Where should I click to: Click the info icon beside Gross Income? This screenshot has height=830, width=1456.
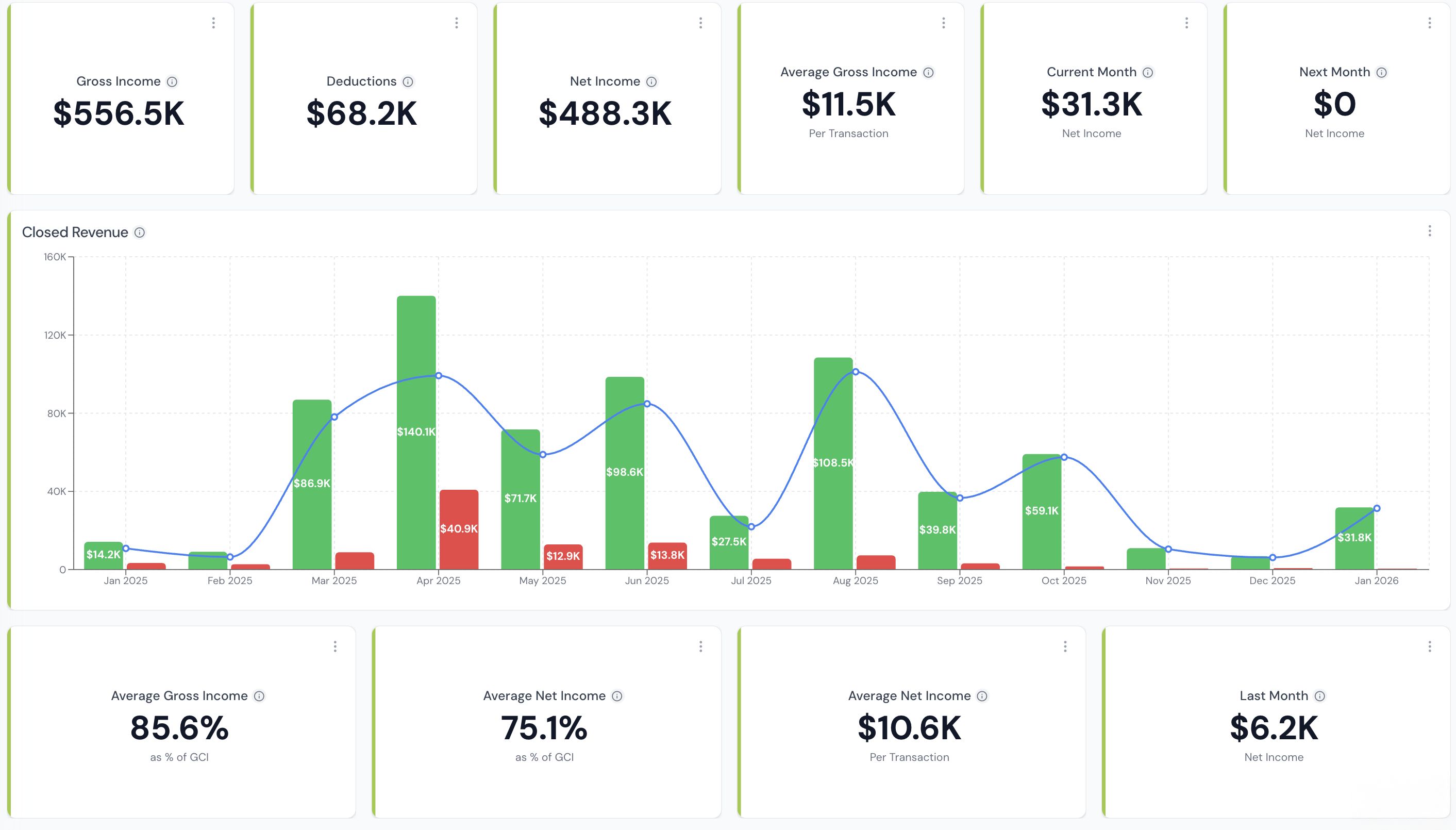[x=173, y=81]
